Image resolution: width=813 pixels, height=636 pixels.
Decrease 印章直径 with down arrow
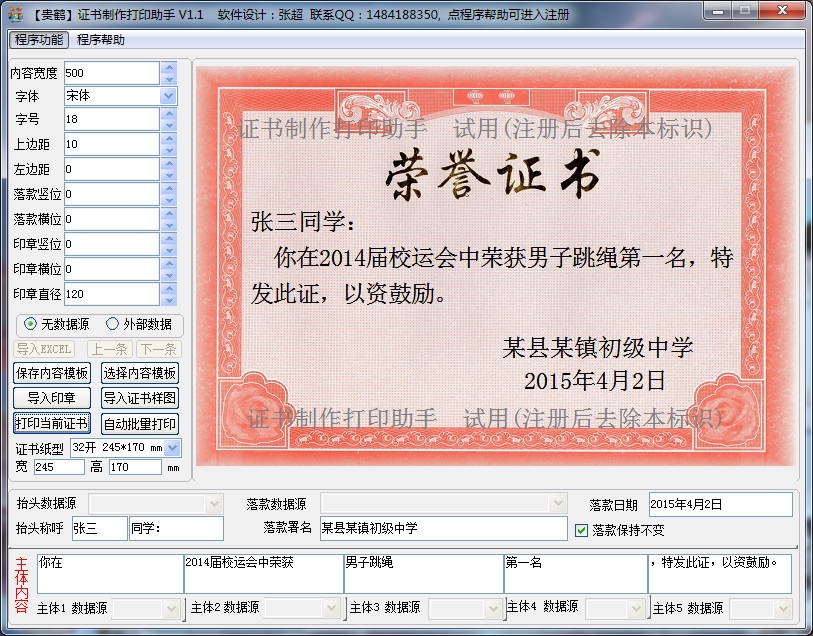tap(169, 300)
